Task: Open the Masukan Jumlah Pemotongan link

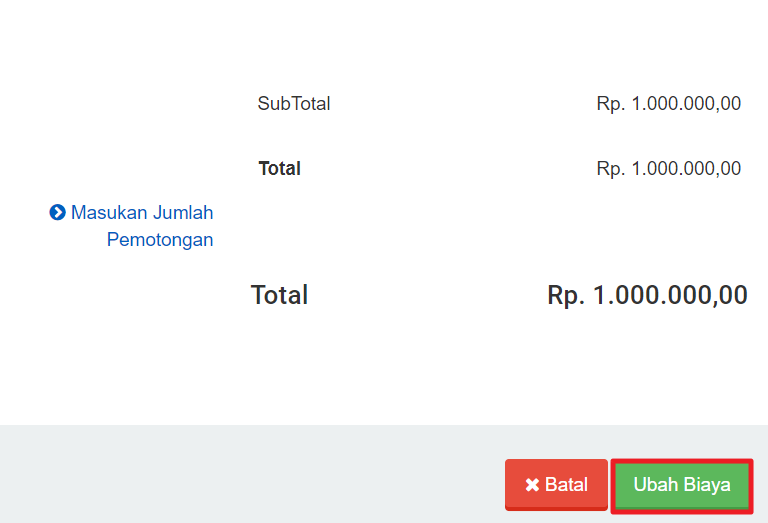Action: click(x=131, y=226)
